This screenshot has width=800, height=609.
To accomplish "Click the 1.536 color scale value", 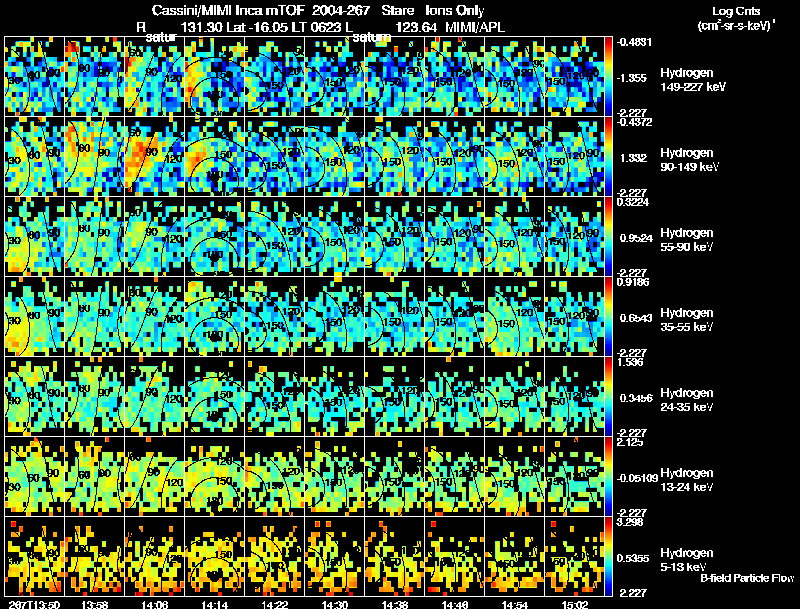I will coord(630,362).
